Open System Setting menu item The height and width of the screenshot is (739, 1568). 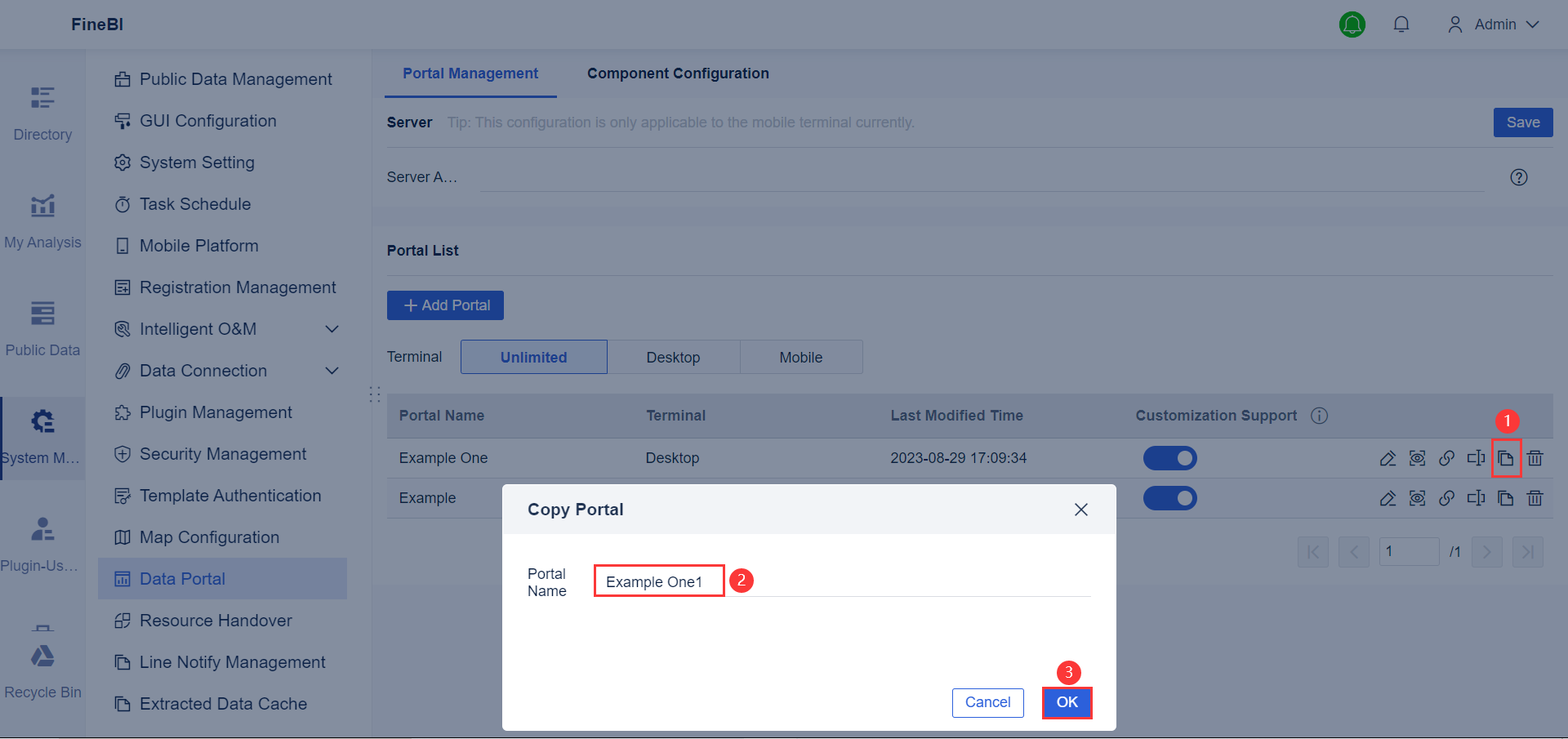[222, 162]
